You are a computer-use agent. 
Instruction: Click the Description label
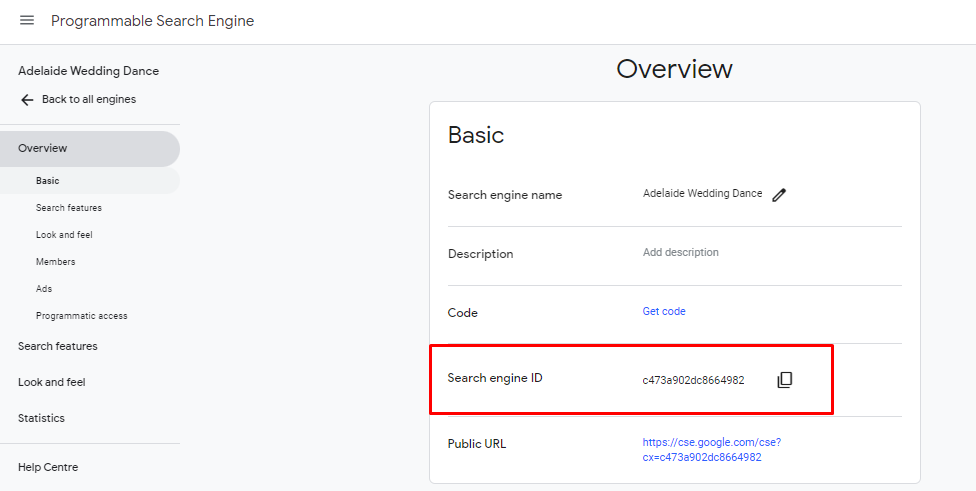click(481, 254)
